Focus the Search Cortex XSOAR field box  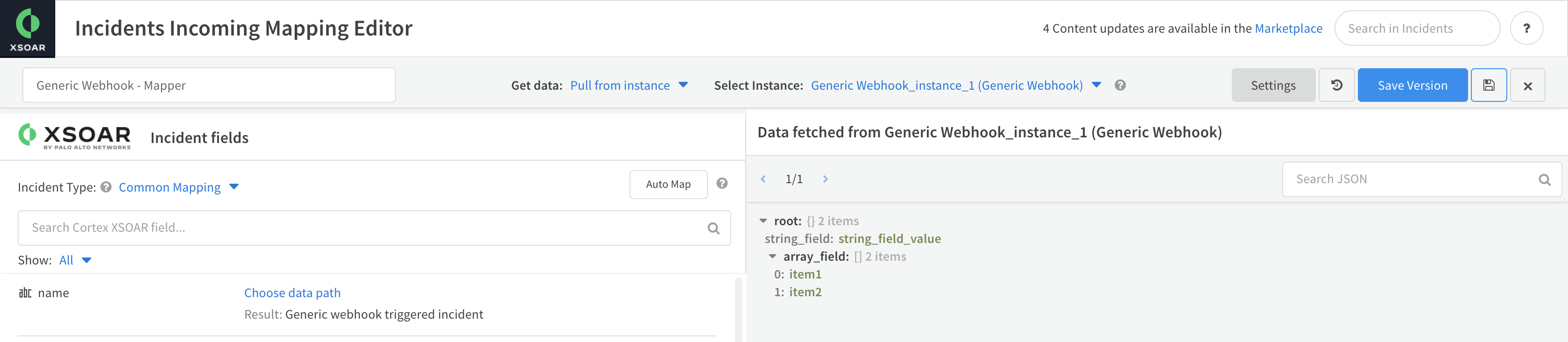(374, 228)
